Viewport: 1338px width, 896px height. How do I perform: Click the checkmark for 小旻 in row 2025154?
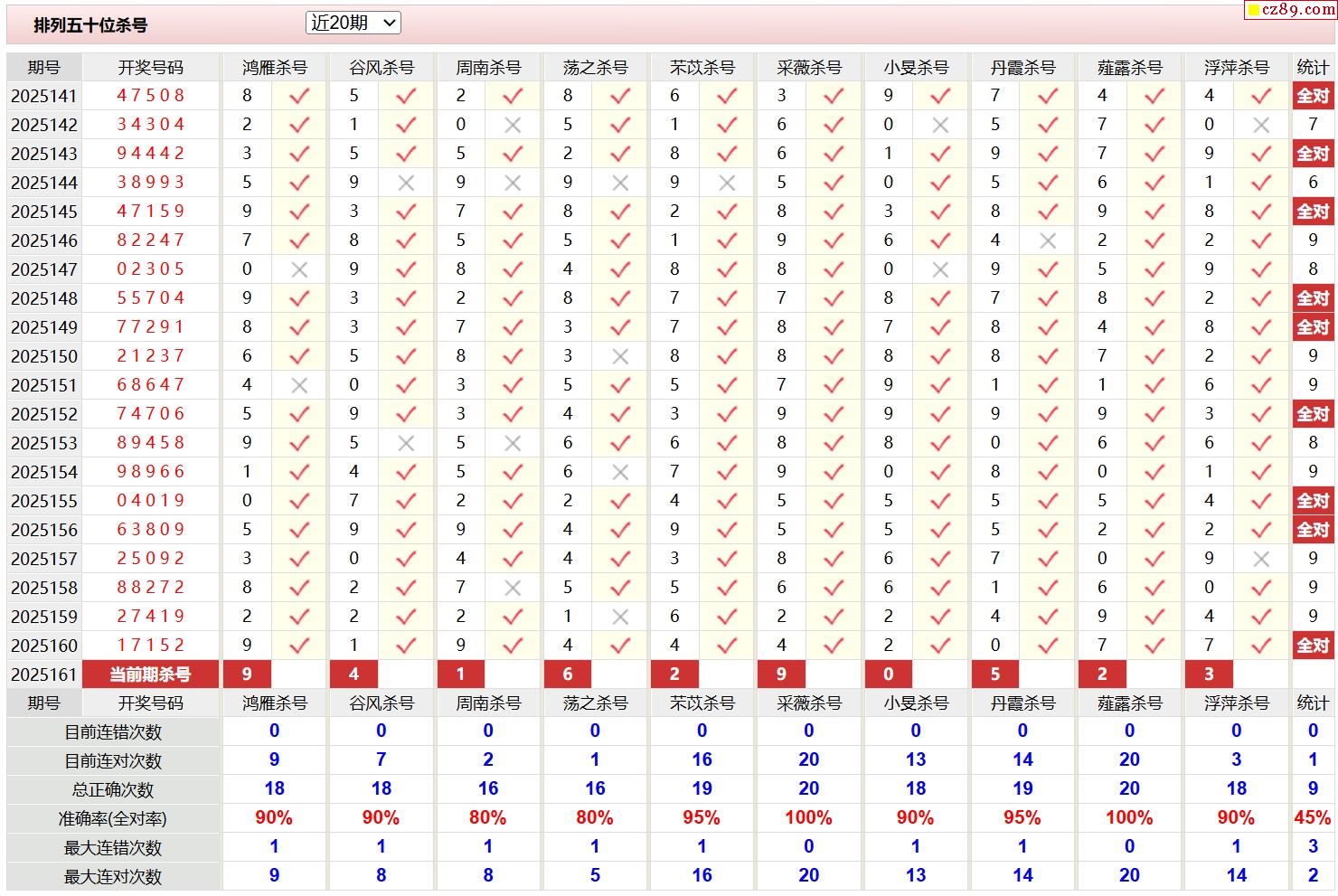(940, 471)
